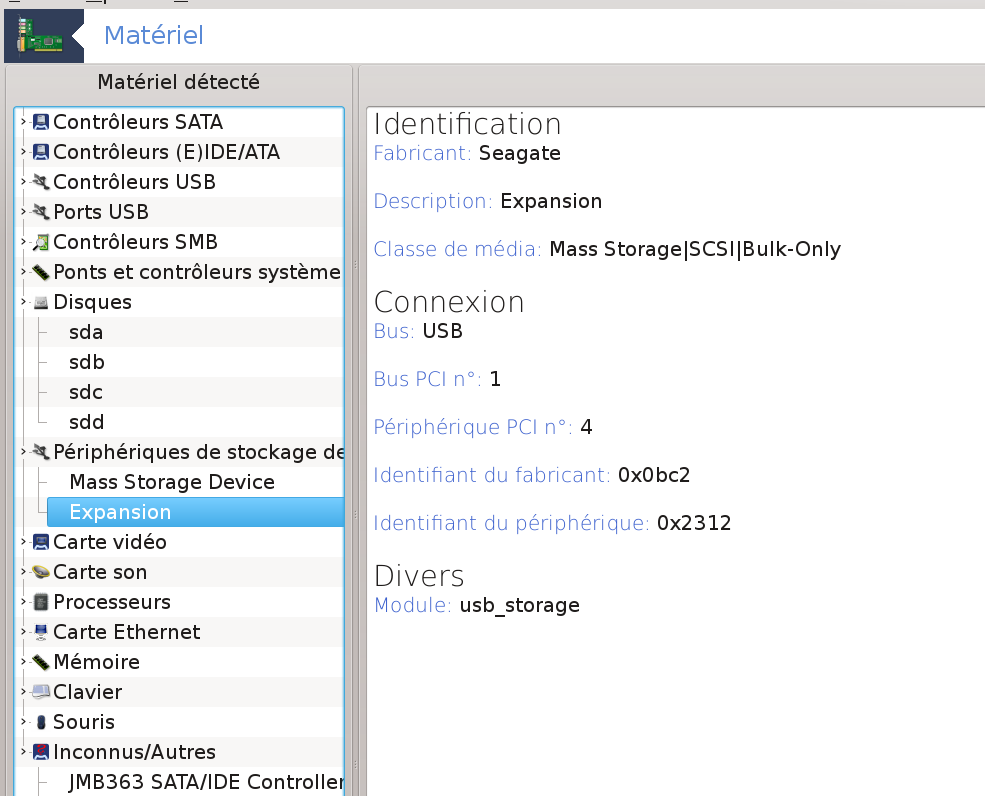Screen dimensions: 985x796
Task: Click the Carte vidéo monitor icon
Action: pyautogui.click(x=41, y=543)
